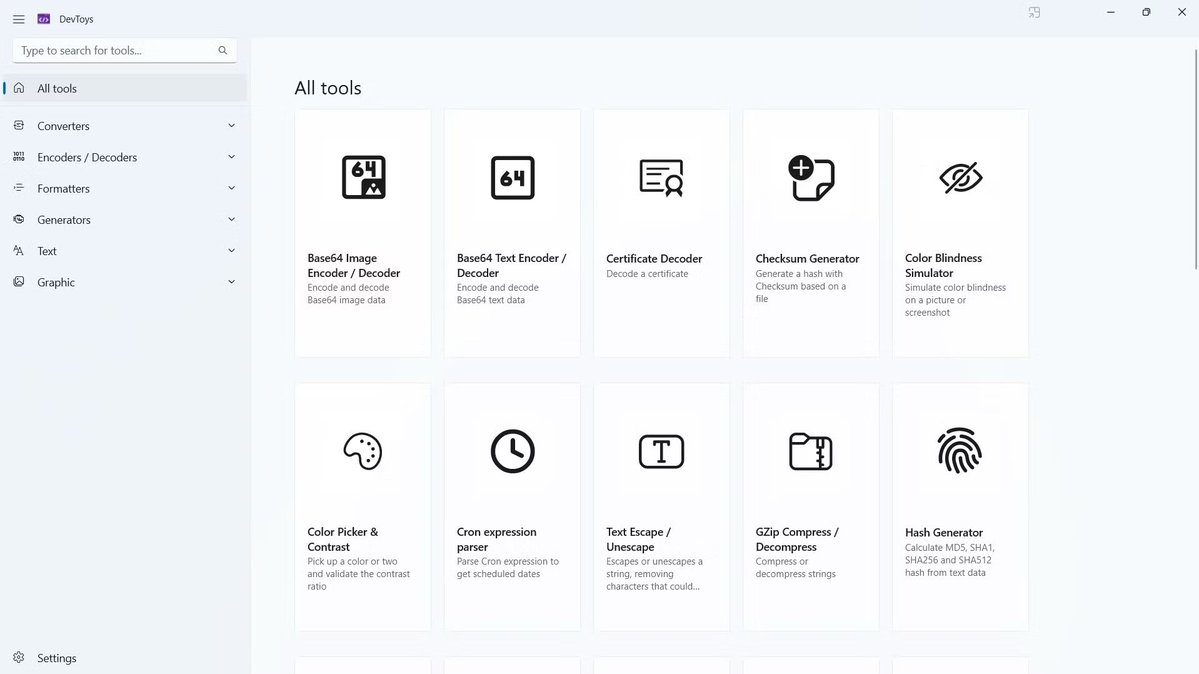Open the Formatters category label
Image resolution: width=1199 pixels, height=674 pixels.
tap(63, 189)
